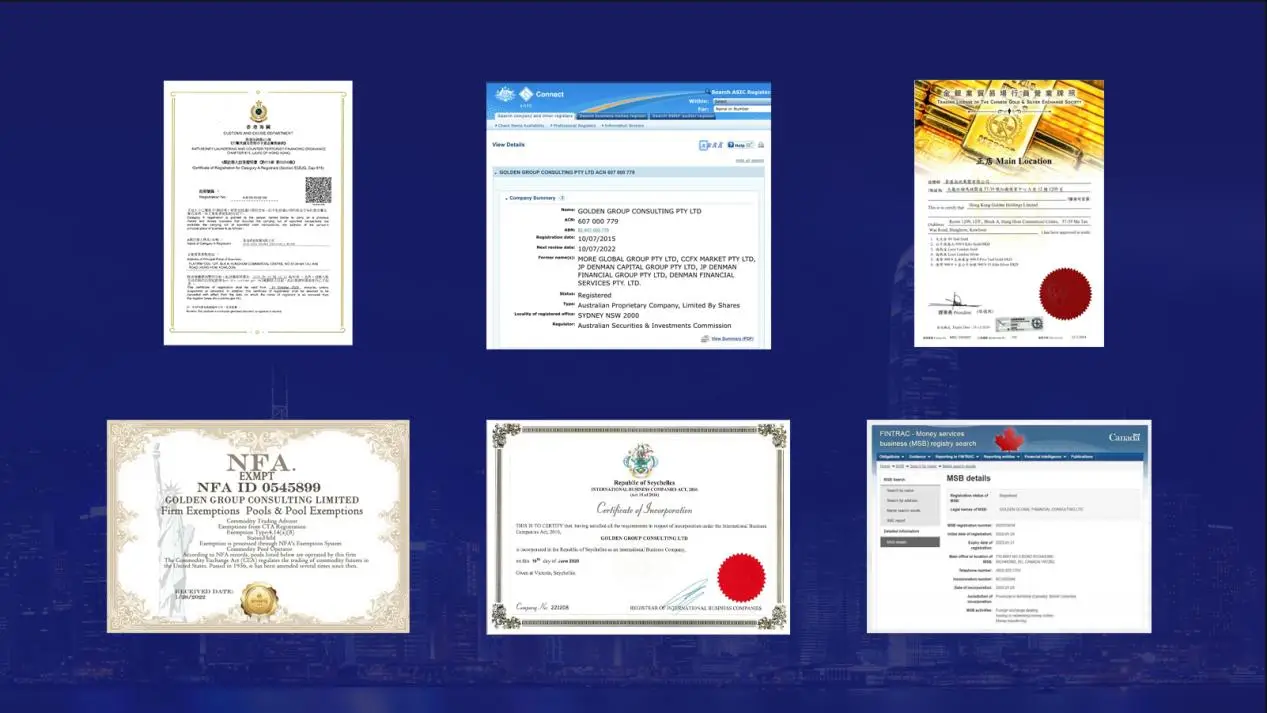Screen dimensions: 1267x713
Task: Click the PDF icon beside View Summary
Action: tap(705, 339)
